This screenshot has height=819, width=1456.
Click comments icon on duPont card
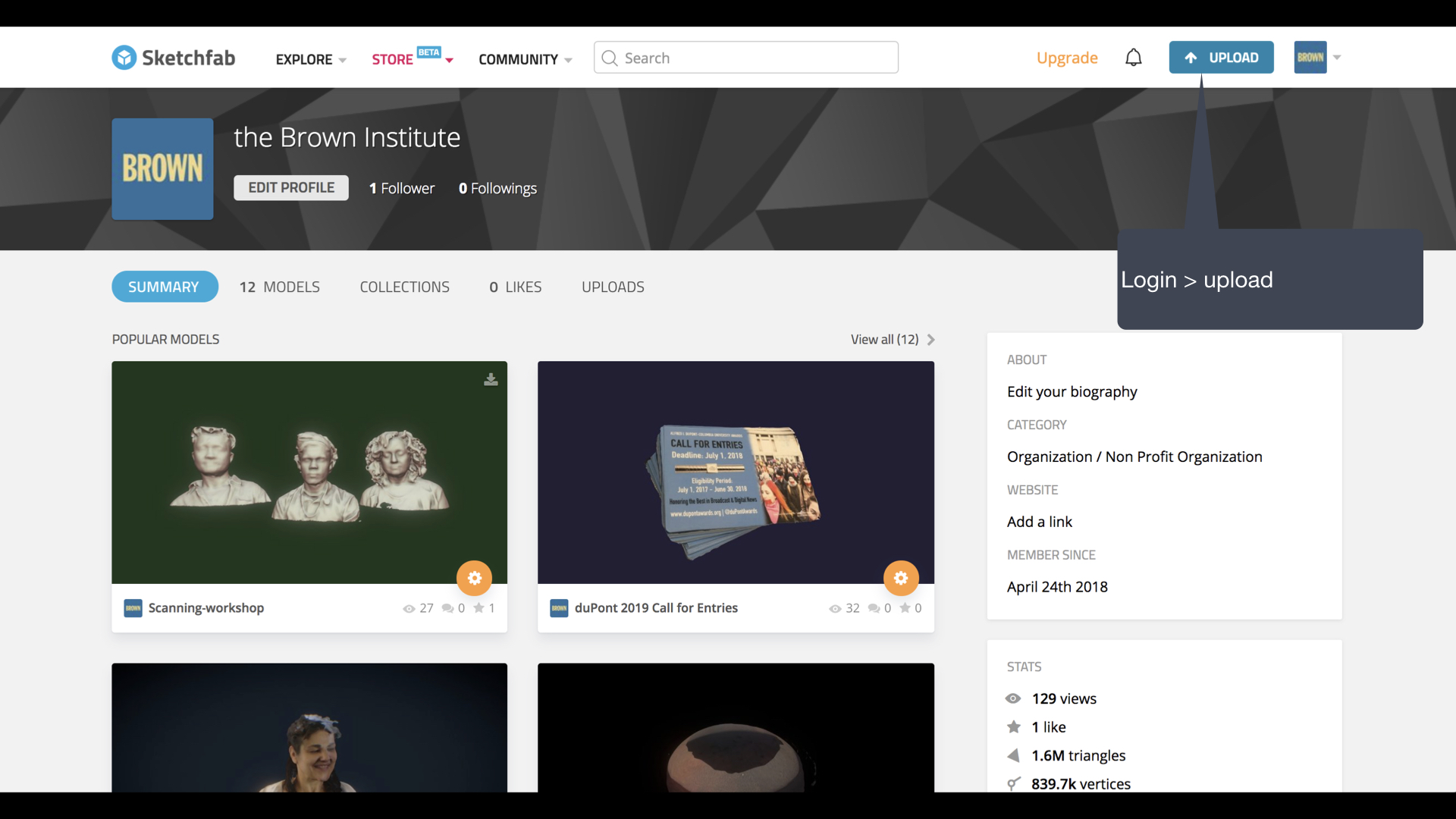874,608
